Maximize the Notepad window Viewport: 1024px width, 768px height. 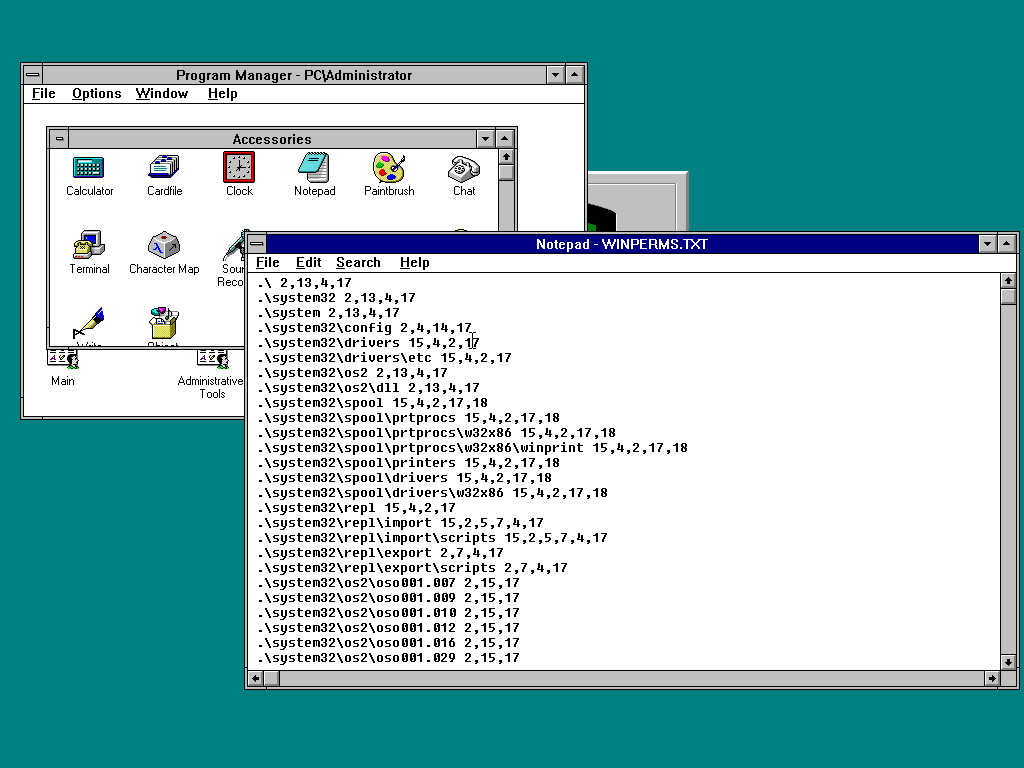(x=1007, y=244)
